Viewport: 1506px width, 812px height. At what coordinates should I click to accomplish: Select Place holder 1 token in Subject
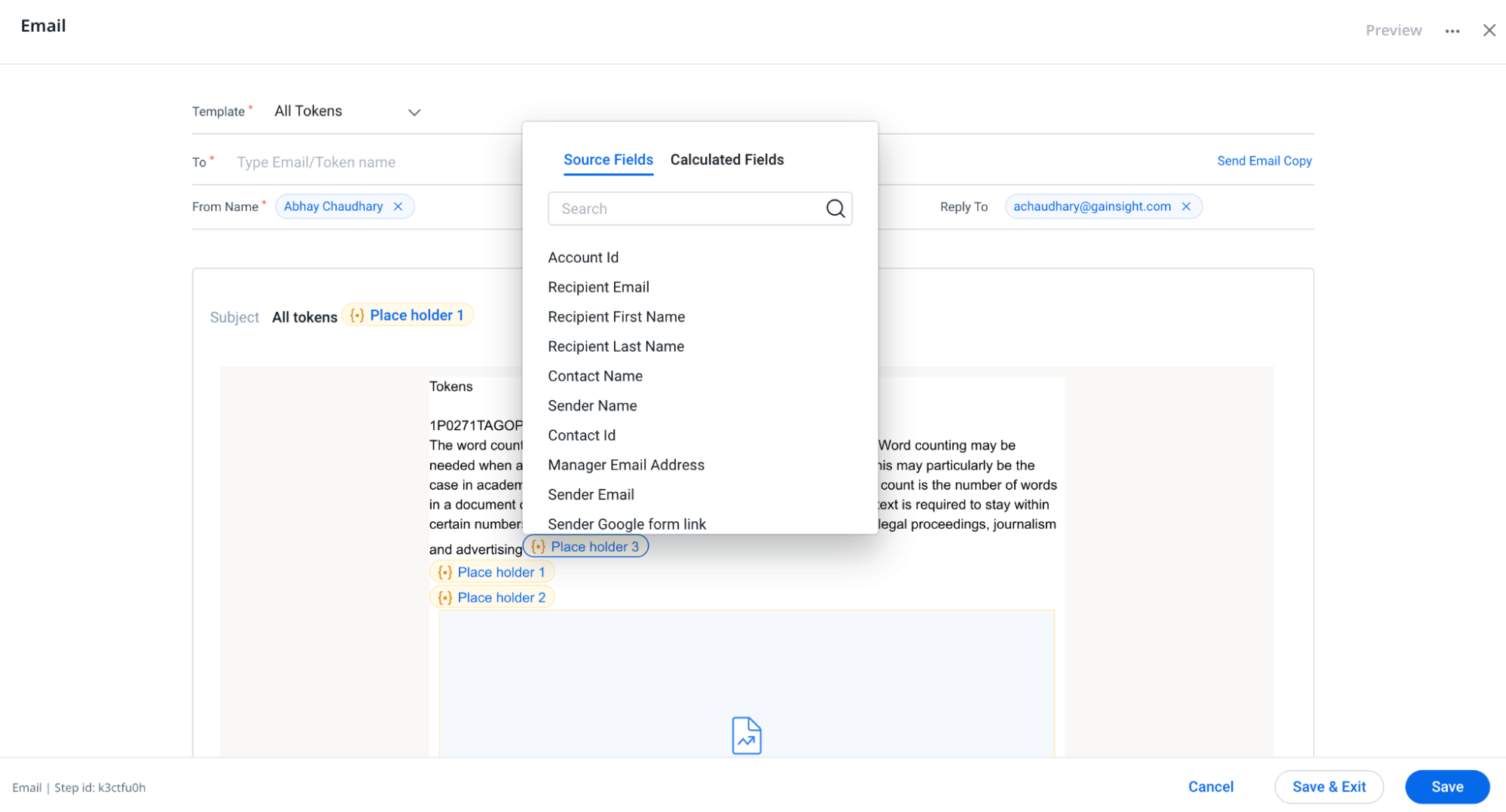point(408,316)
